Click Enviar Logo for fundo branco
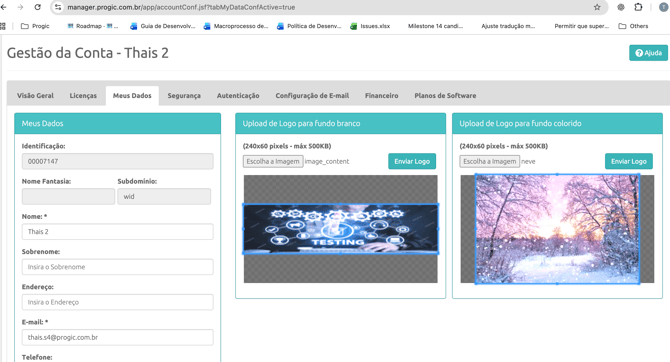The width and height of the screenshot is (670, 362). coord(412,161)
